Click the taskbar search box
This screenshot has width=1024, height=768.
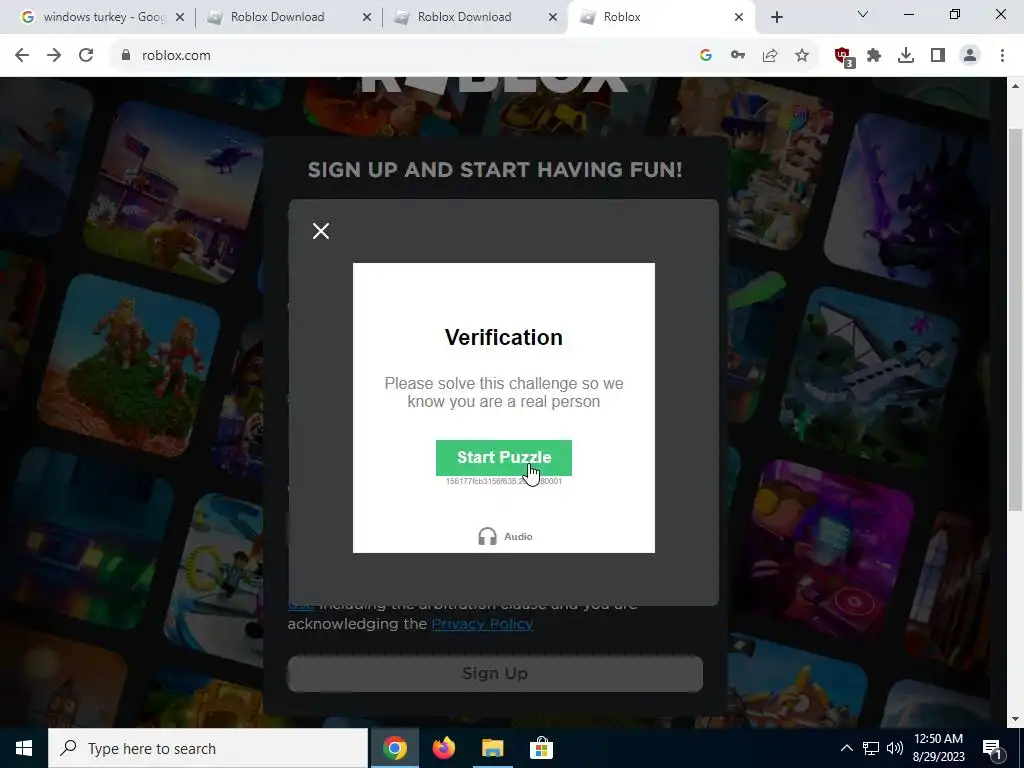tap(208, 748)
